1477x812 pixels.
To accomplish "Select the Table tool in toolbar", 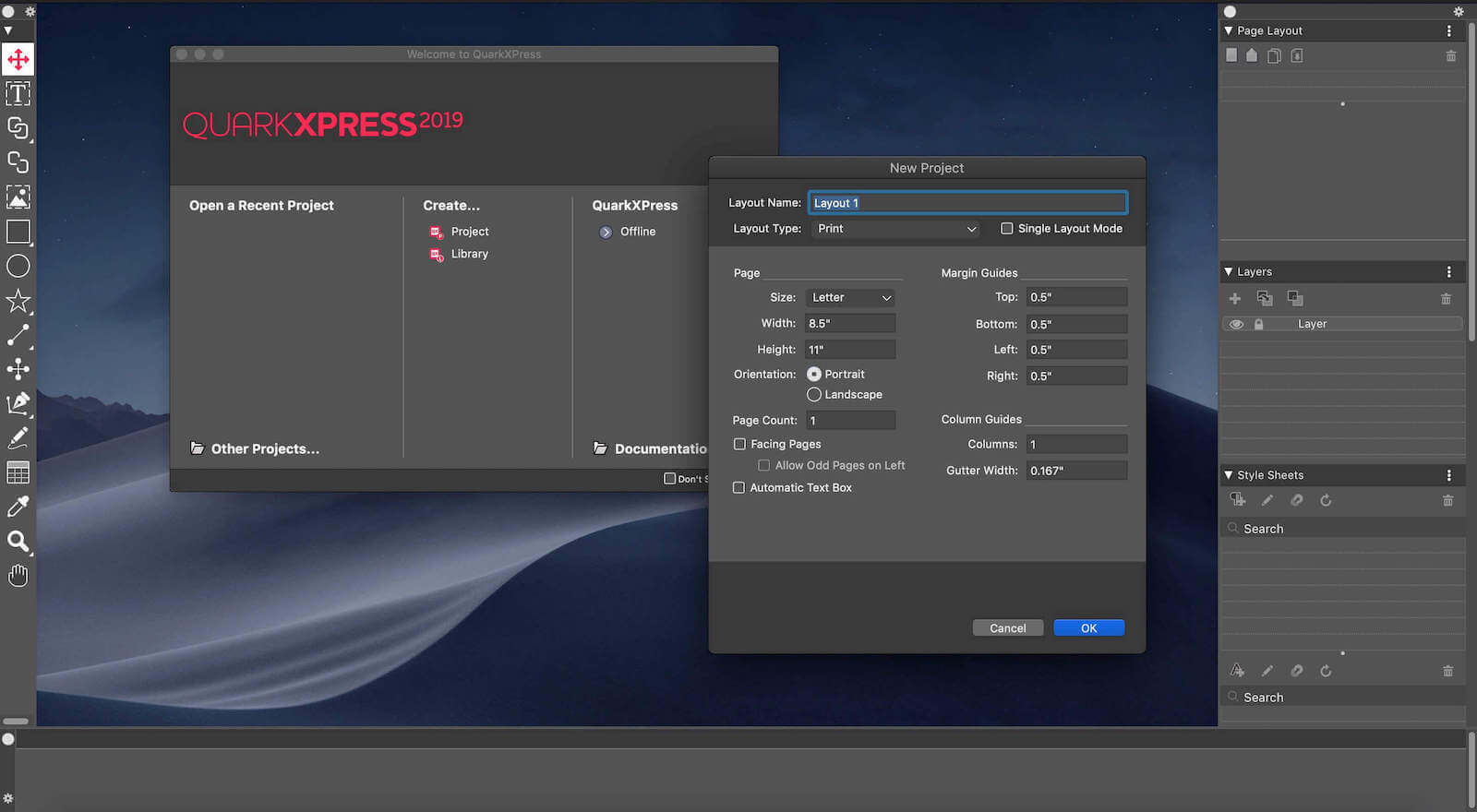I will click(18, 472).
